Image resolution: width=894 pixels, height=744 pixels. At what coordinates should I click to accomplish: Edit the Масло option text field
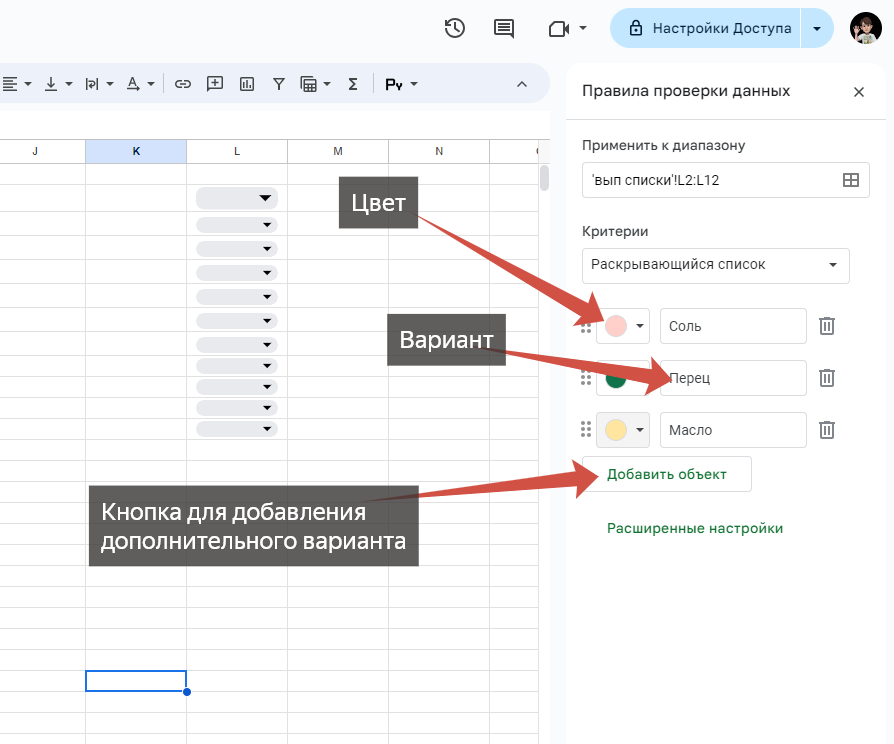pyautogui.click(x=733, y=430)
